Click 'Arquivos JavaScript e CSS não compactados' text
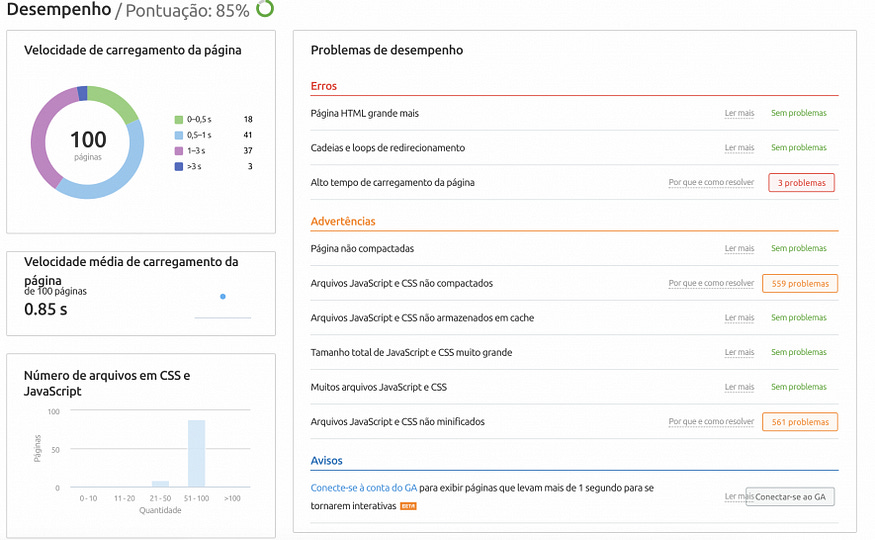Image resolution: width=875 pixels, height=540 pixels. 402,283
